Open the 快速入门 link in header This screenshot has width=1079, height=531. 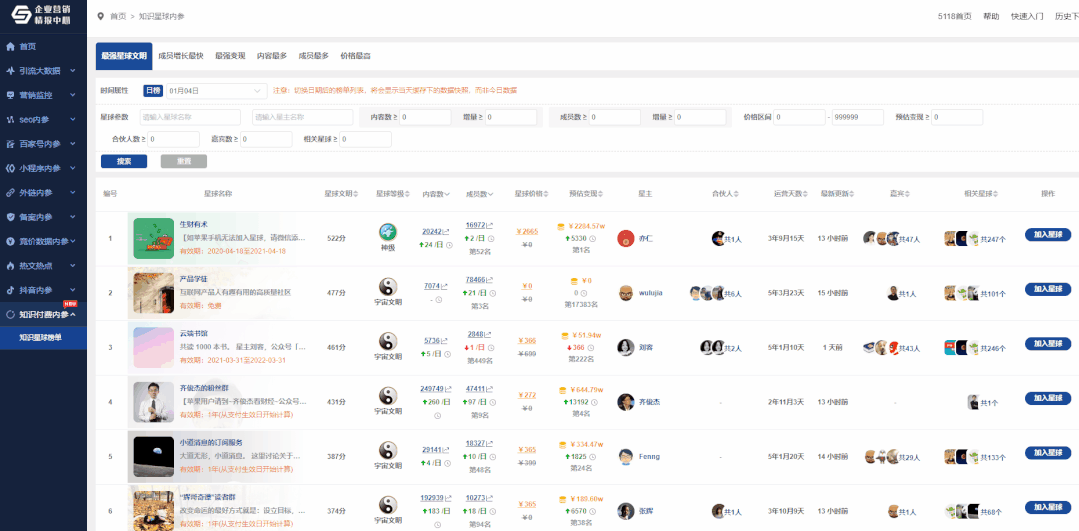(1027, 17)
